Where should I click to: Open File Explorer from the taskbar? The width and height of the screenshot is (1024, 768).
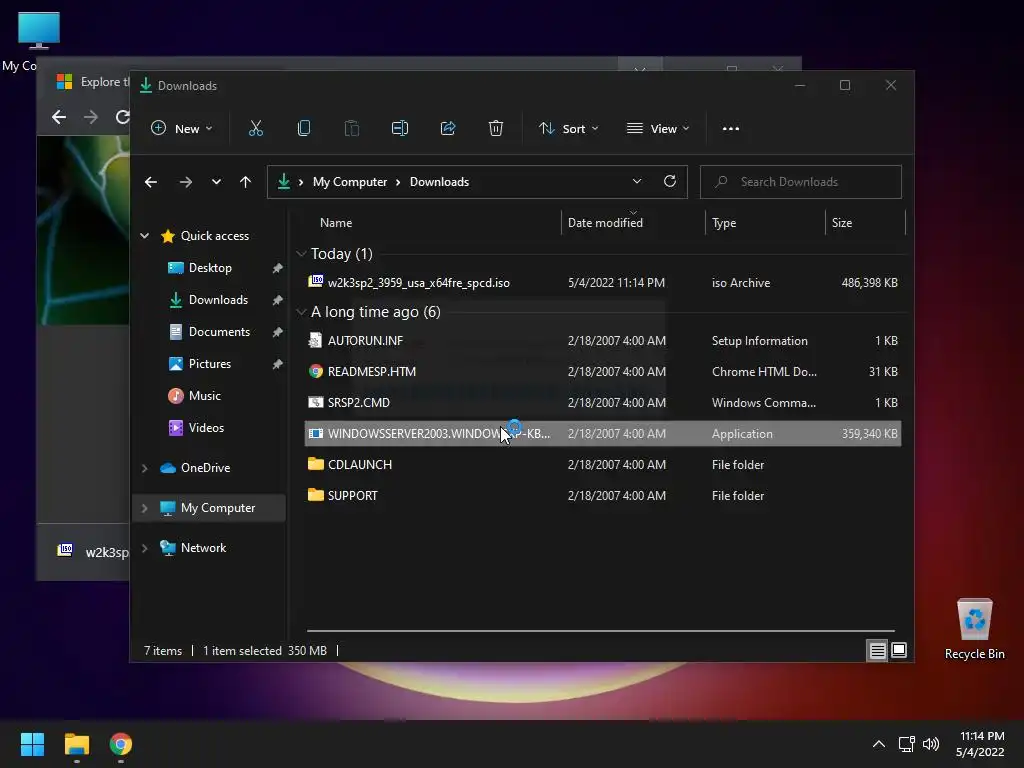click(x=76, y=744)
